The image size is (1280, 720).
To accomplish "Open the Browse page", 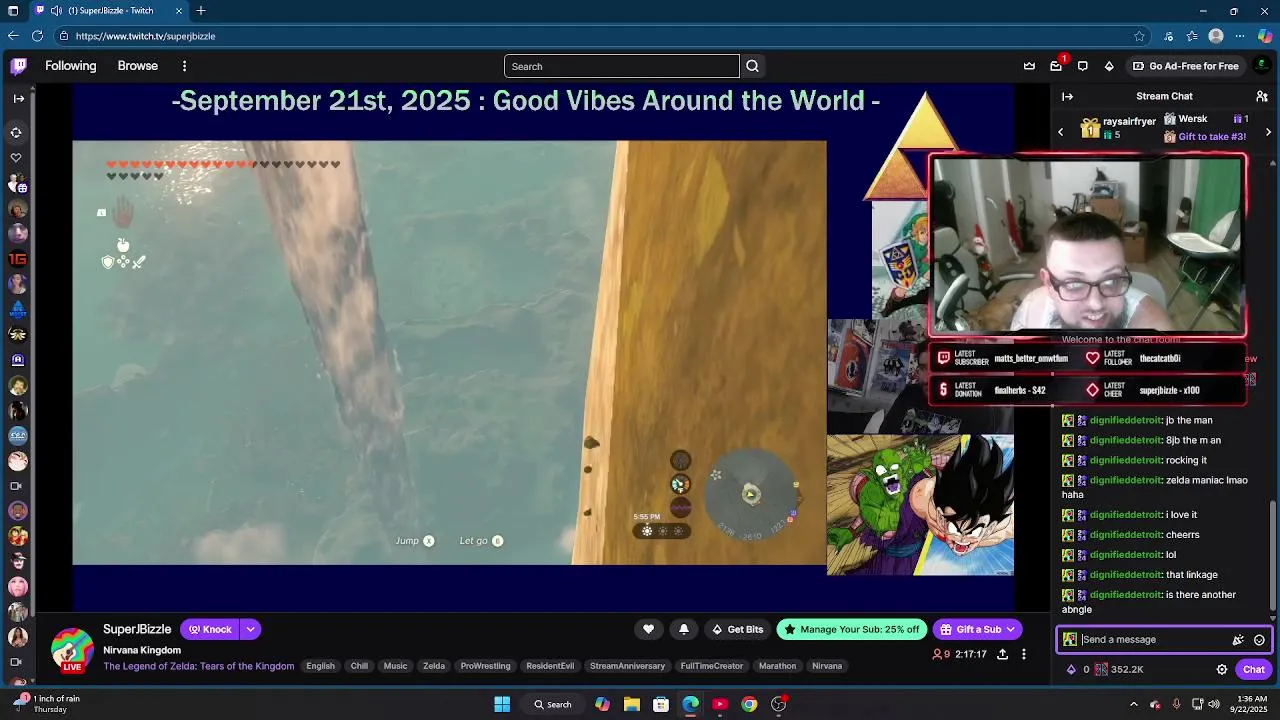I will point(138,66).
